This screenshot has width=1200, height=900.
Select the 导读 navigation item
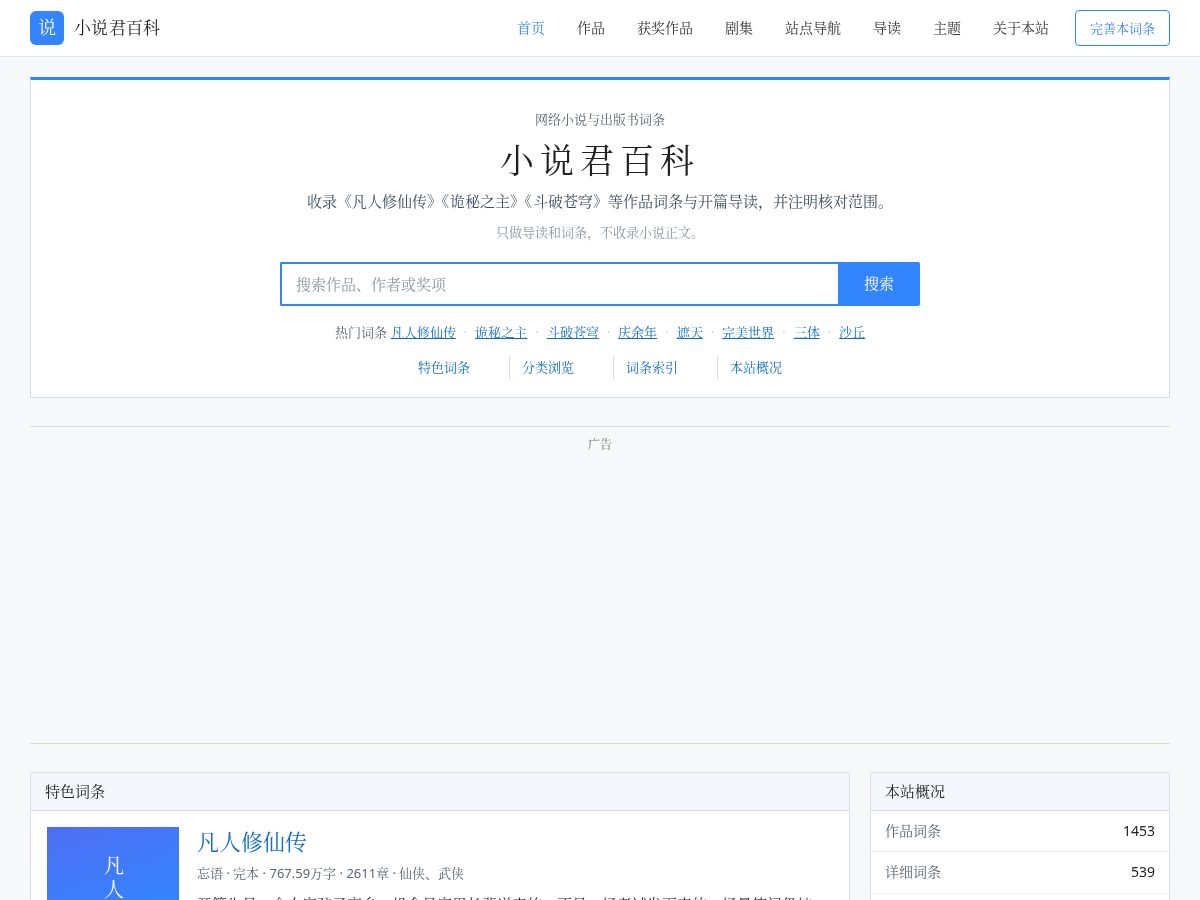[x=887, y=28]
